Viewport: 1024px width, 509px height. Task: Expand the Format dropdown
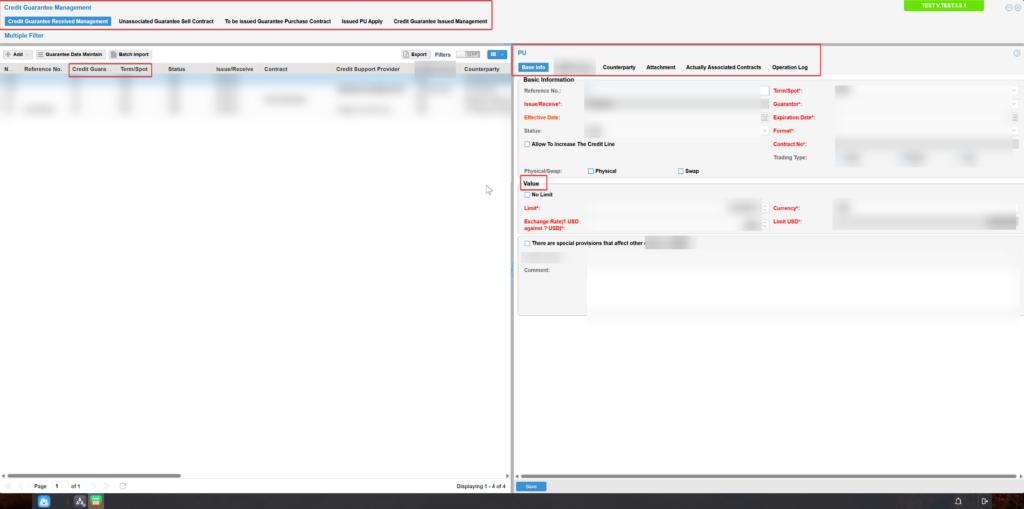1016,131
